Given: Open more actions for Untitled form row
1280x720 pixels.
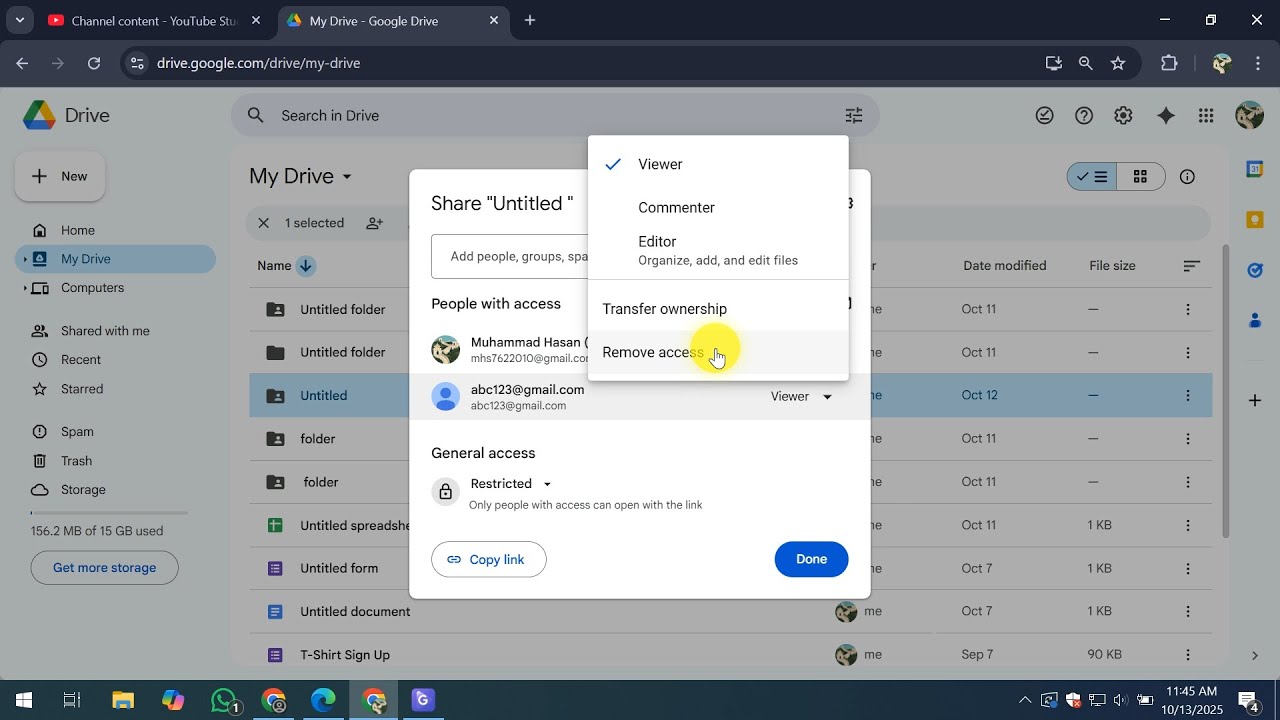Looking at the screenshot, I should [x=1188, y=568].
